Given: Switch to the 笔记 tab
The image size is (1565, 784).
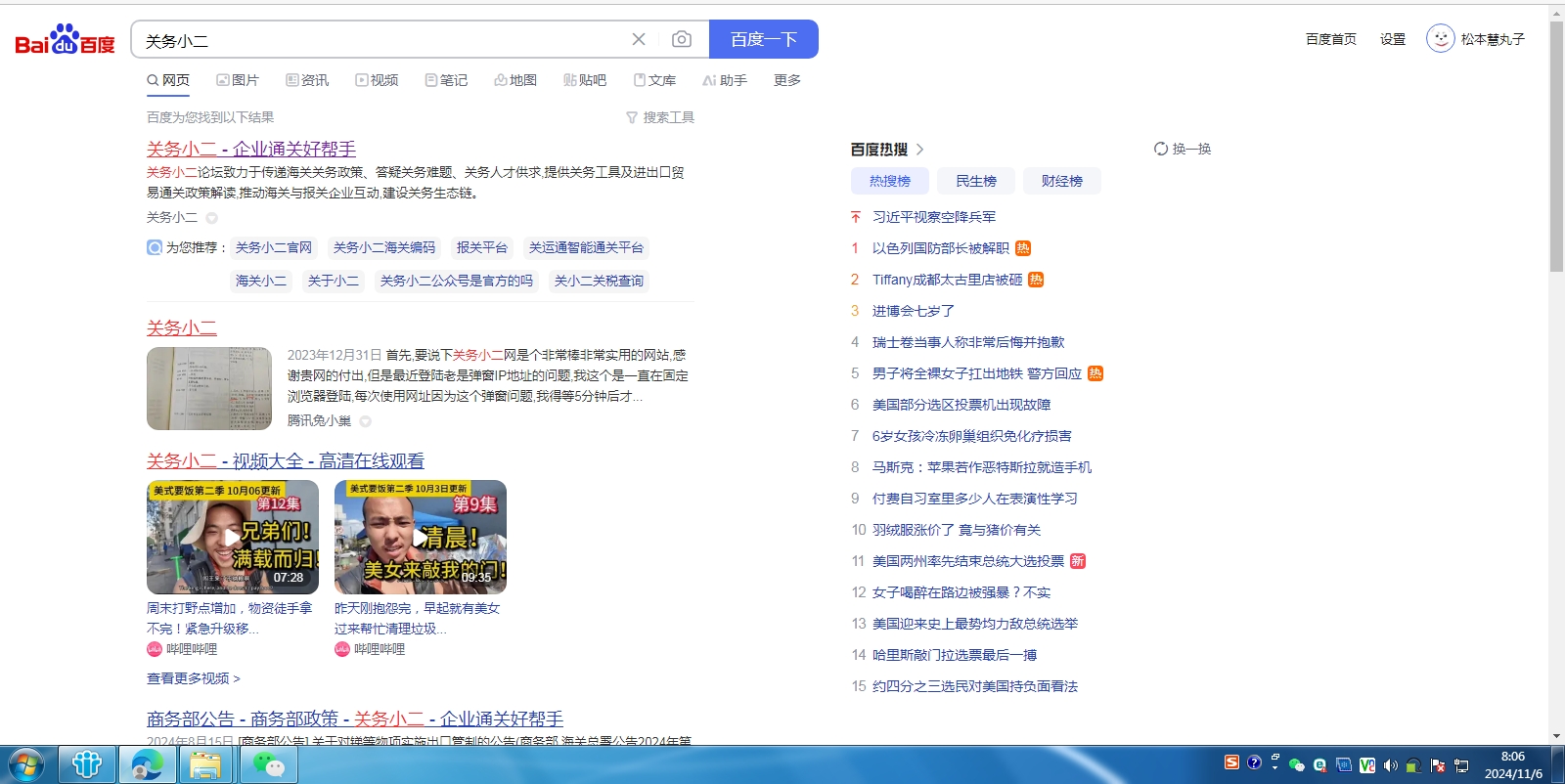Looking at the screenshot, I should [x=446, y=80].
